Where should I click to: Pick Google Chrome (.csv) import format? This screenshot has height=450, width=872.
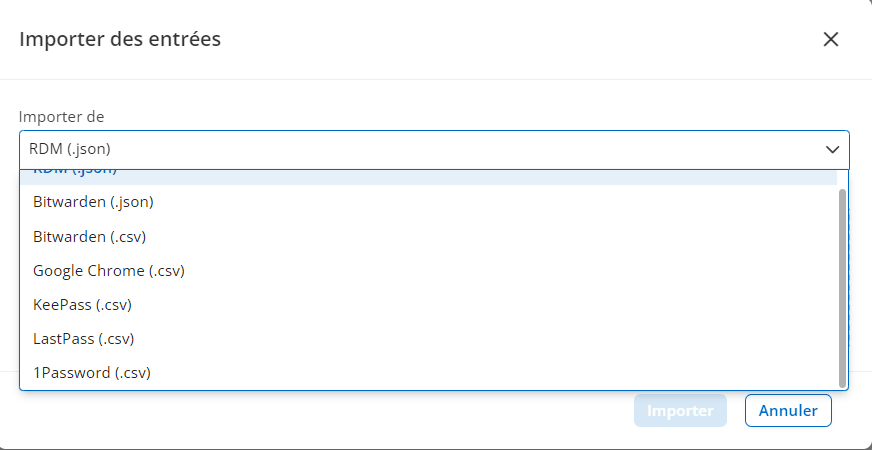click(x=109, y=270)
